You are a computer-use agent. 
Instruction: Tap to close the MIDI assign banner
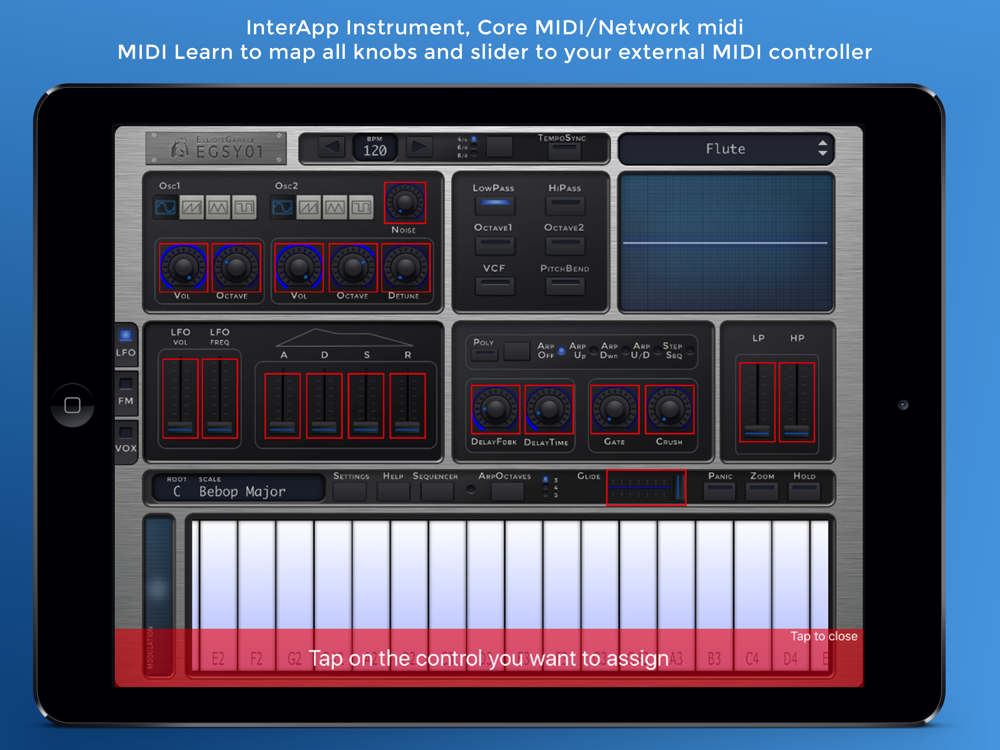click(x=823, y=636)
